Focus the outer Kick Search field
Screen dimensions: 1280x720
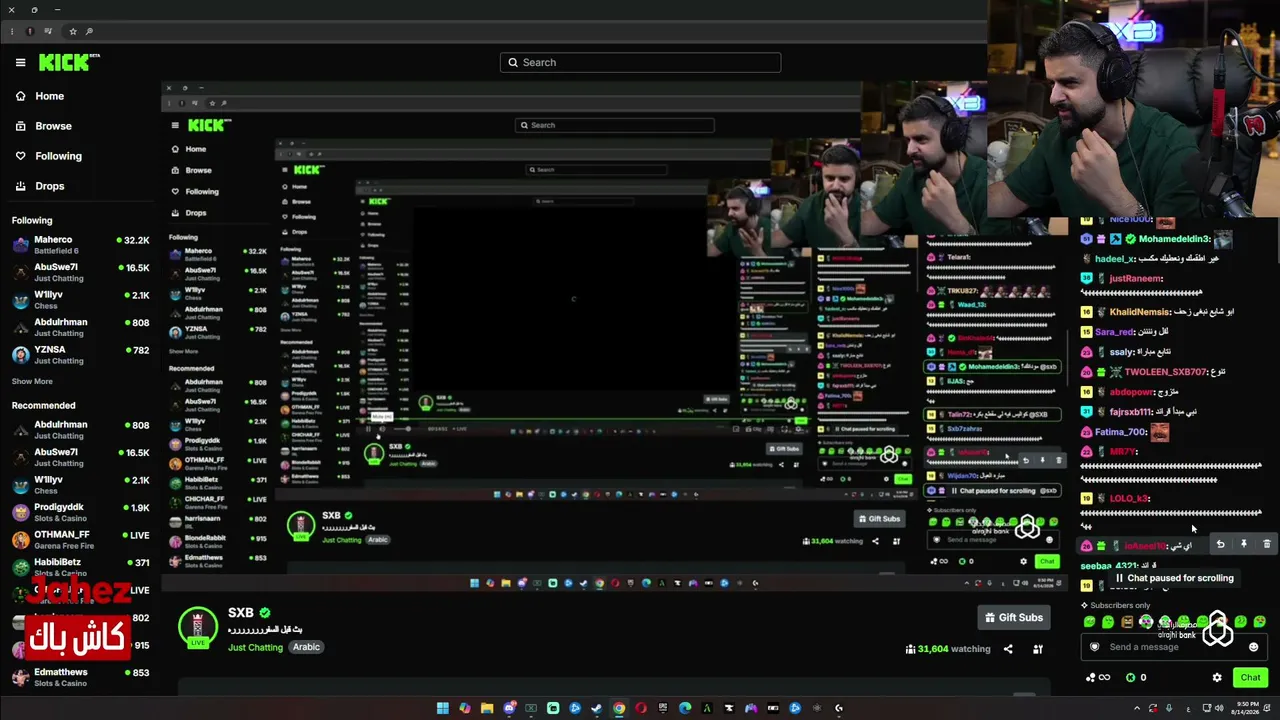pos(640,62)
